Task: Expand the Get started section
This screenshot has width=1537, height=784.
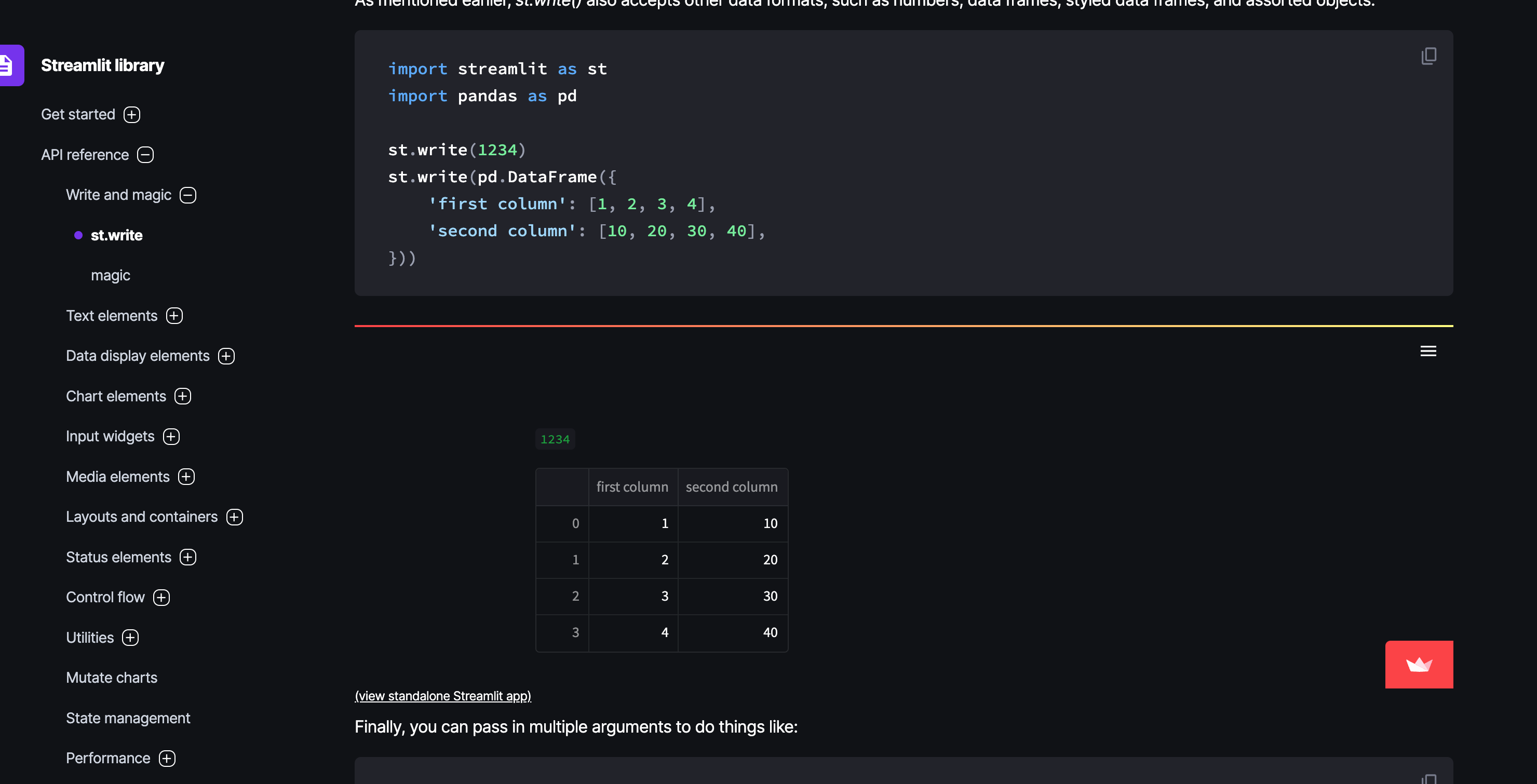Action: [x=132, y=115]
